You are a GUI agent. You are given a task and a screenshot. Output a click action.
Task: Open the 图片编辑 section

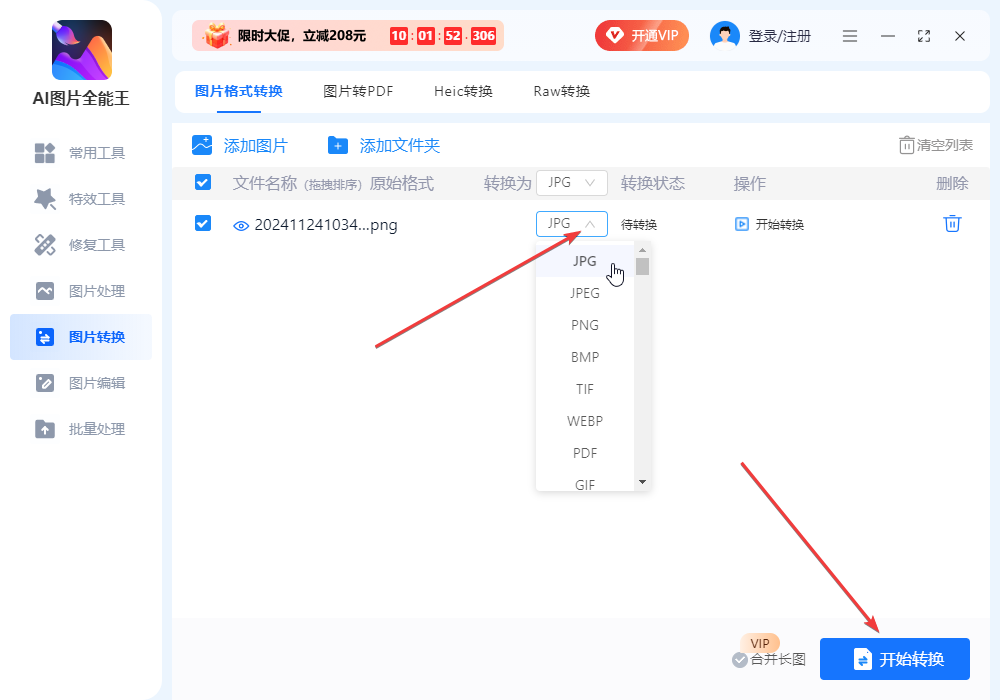[80, 382]
